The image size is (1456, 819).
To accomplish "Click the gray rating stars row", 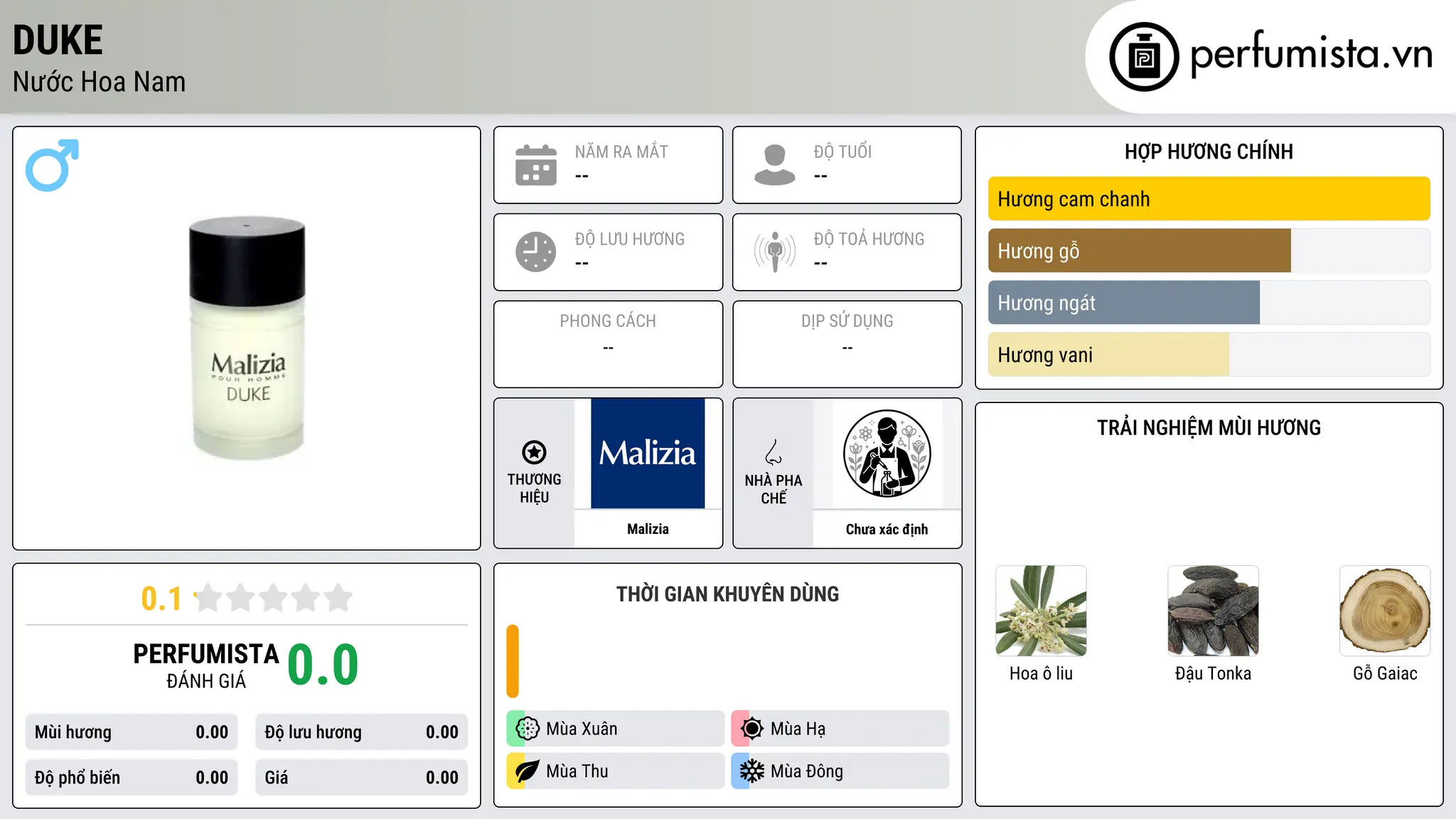I will tap(274, 598).
